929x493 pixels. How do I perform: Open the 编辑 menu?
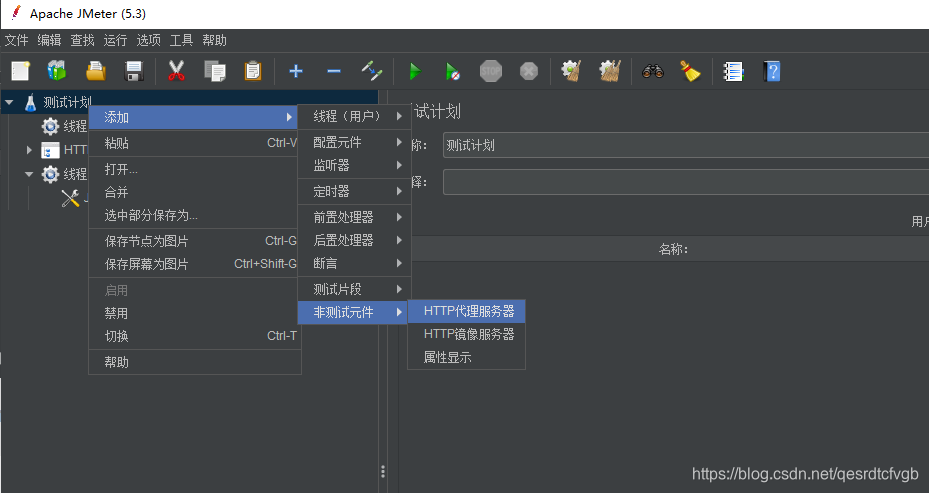[x=49, y=40]
